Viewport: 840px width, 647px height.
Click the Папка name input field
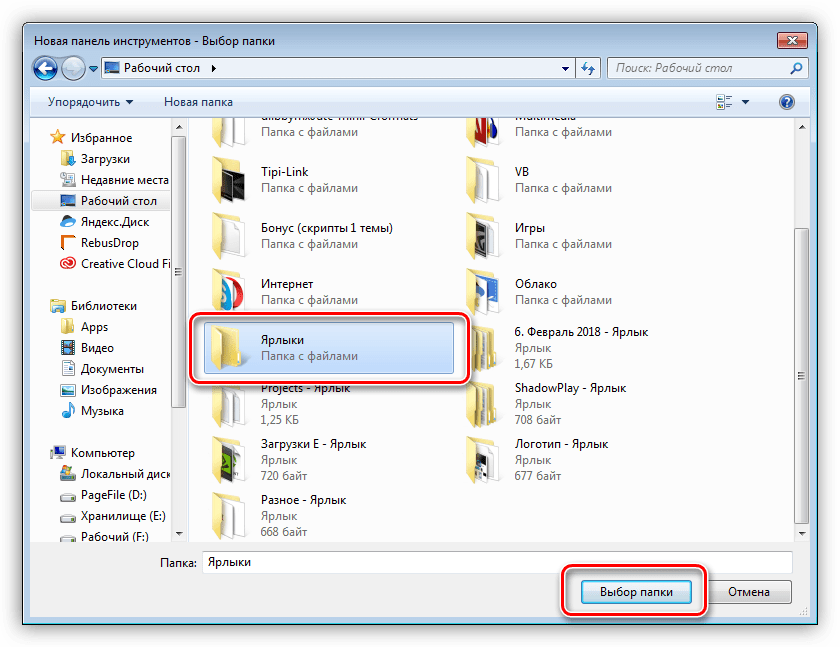pyautogui.click(x=495, y=562)
